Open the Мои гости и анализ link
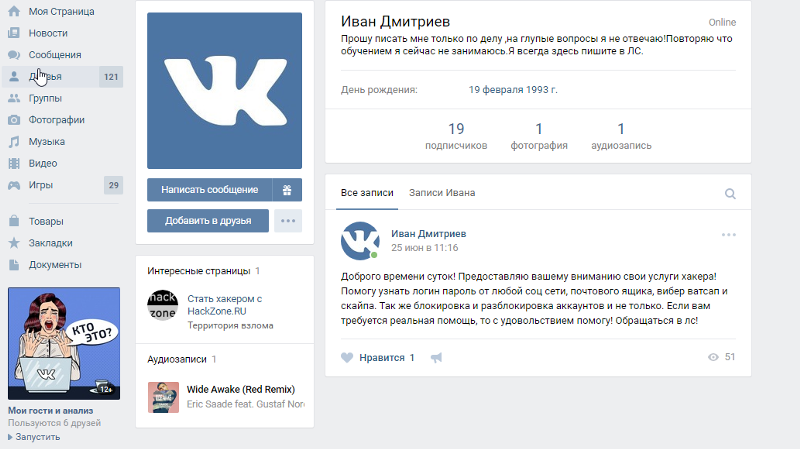The height and width of the screenshot is (449, 800). 51,411
